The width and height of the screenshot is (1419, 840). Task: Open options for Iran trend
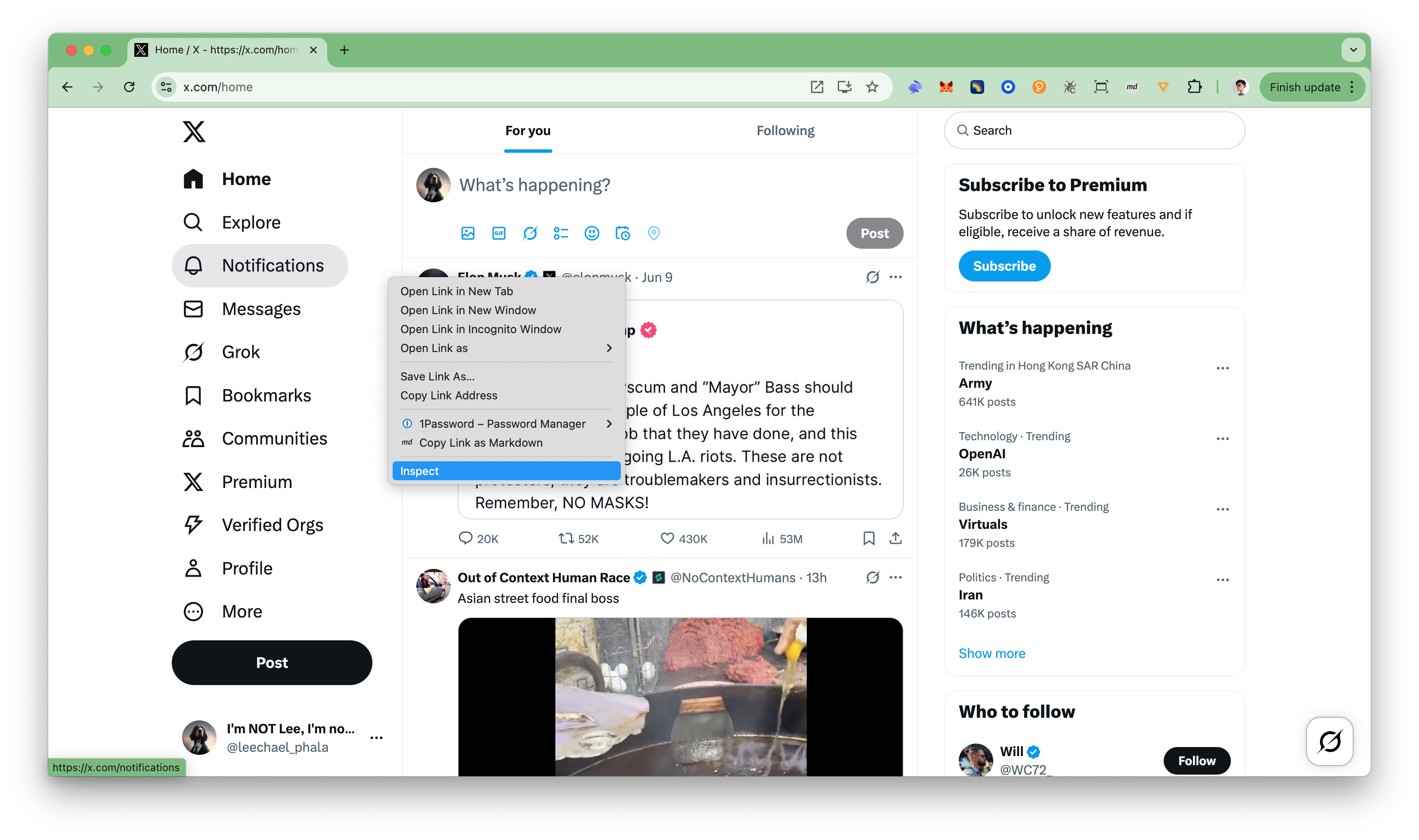coord(1223,580)
